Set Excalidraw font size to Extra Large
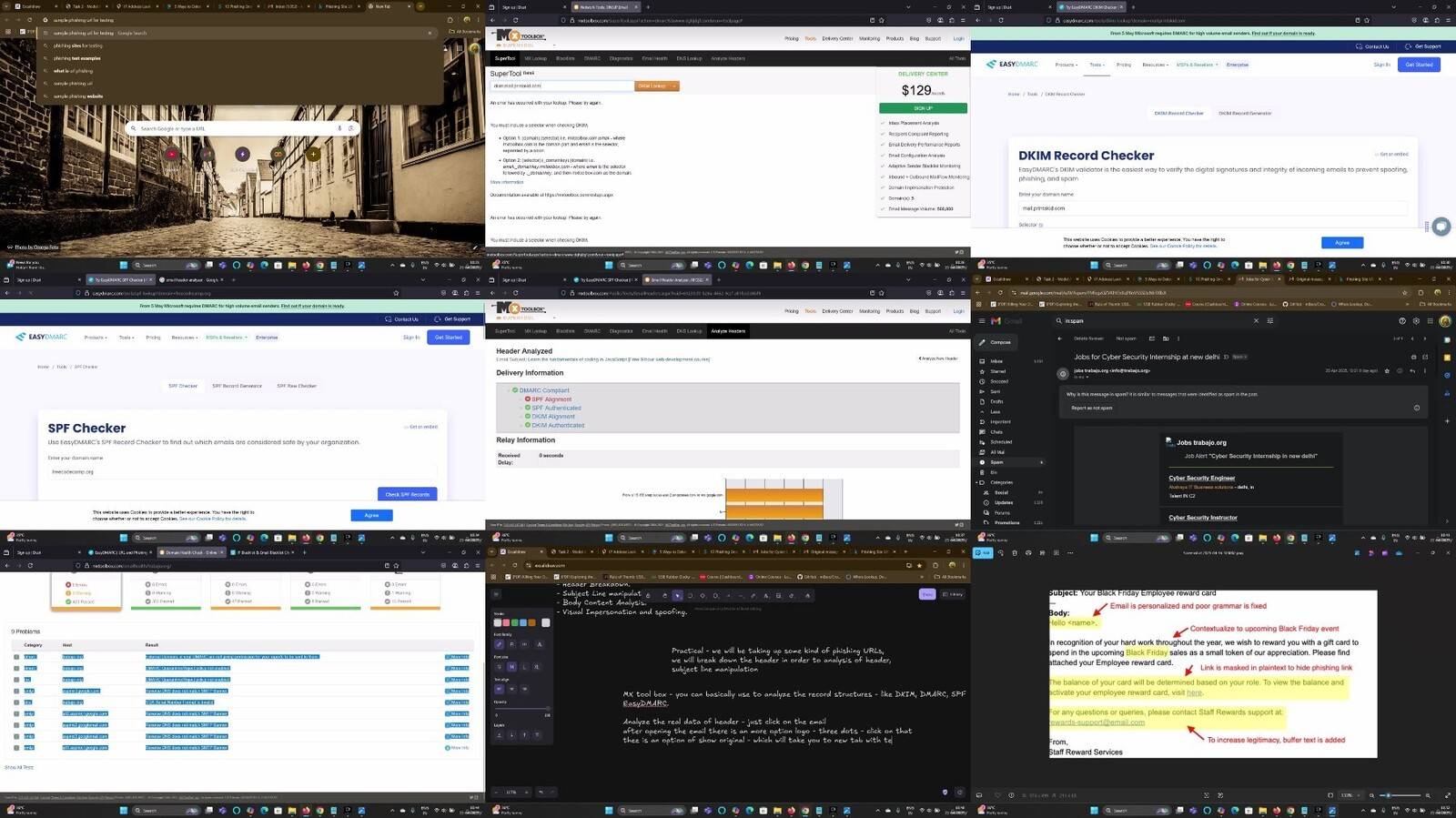The image size is (1456, 818). point(537,667)
